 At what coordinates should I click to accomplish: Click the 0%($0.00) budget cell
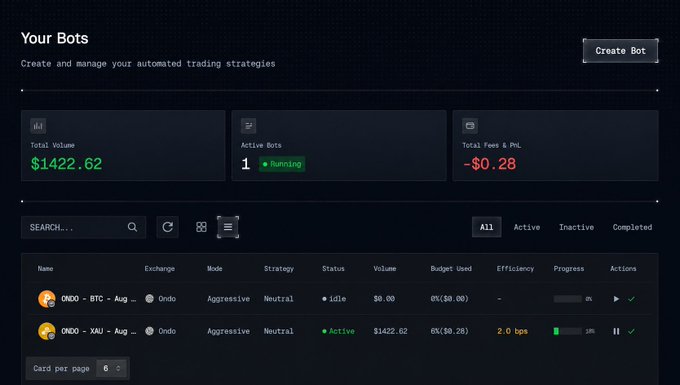[449, 299]
